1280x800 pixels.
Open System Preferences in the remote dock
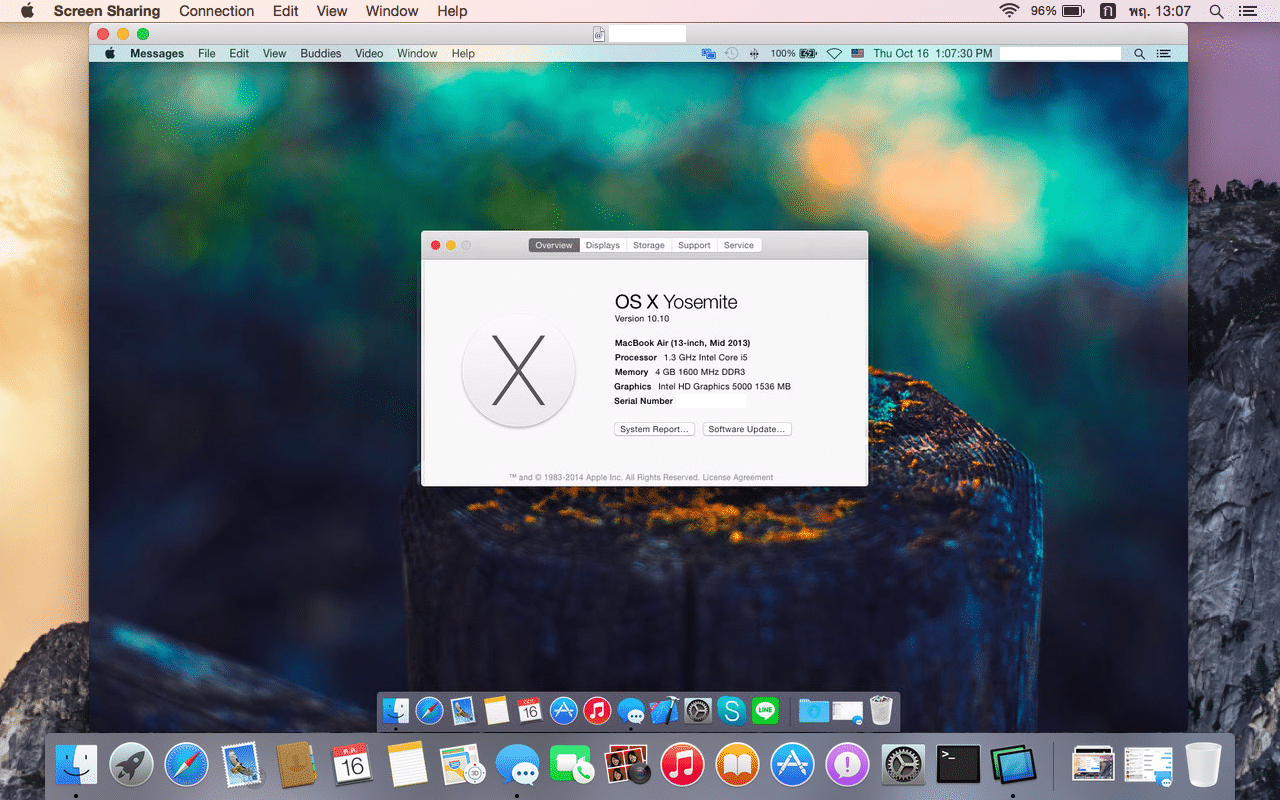coord(698,711)
